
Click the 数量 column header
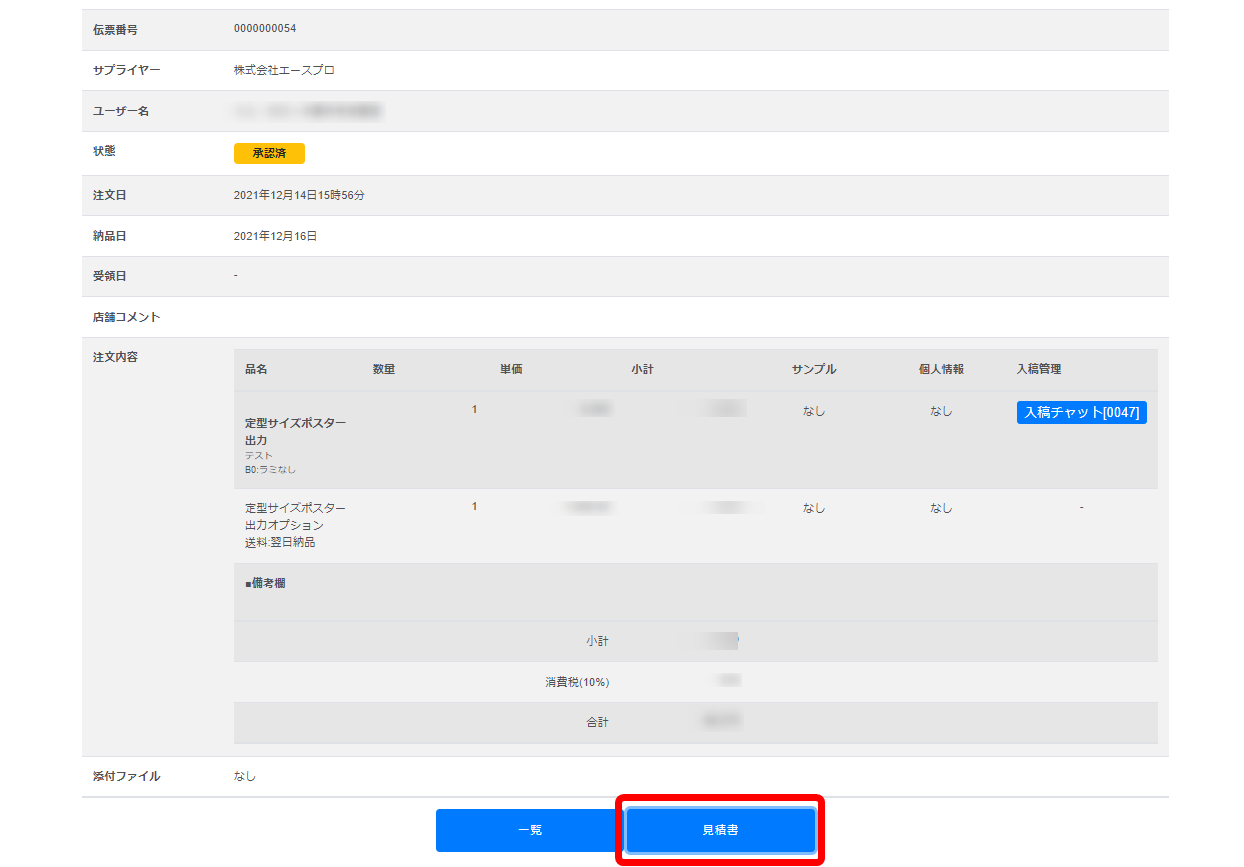[x=384, y=369]
